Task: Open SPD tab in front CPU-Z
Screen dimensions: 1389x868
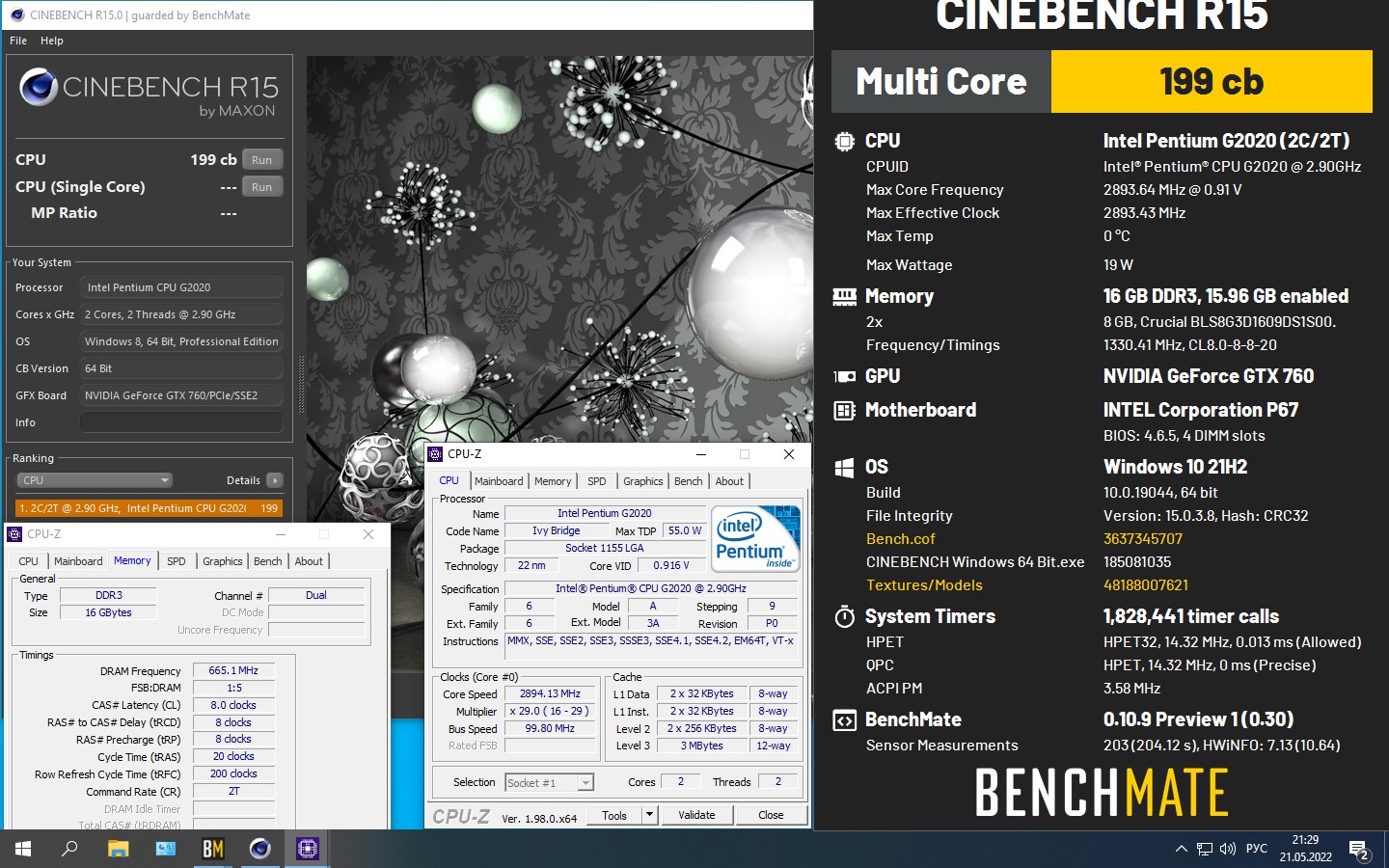Action: click(x=597, y=481)
